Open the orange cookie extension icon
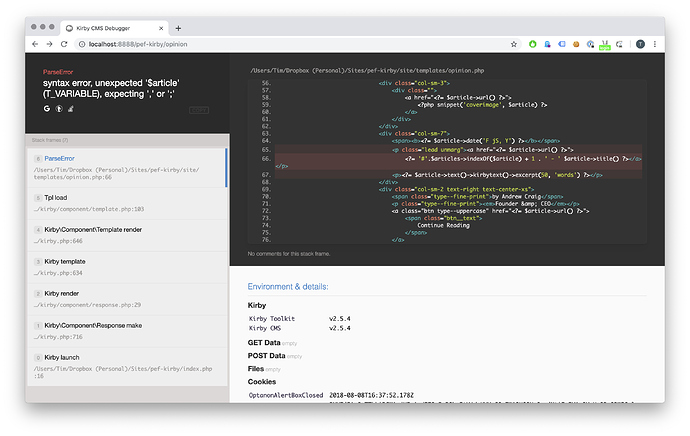Screen dimensions: 690x436 tap(576, 44)
